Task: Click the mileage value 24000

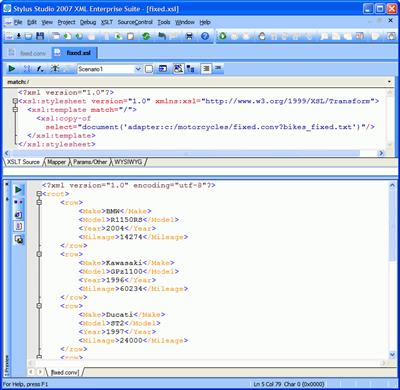Action: coord(131,340)
